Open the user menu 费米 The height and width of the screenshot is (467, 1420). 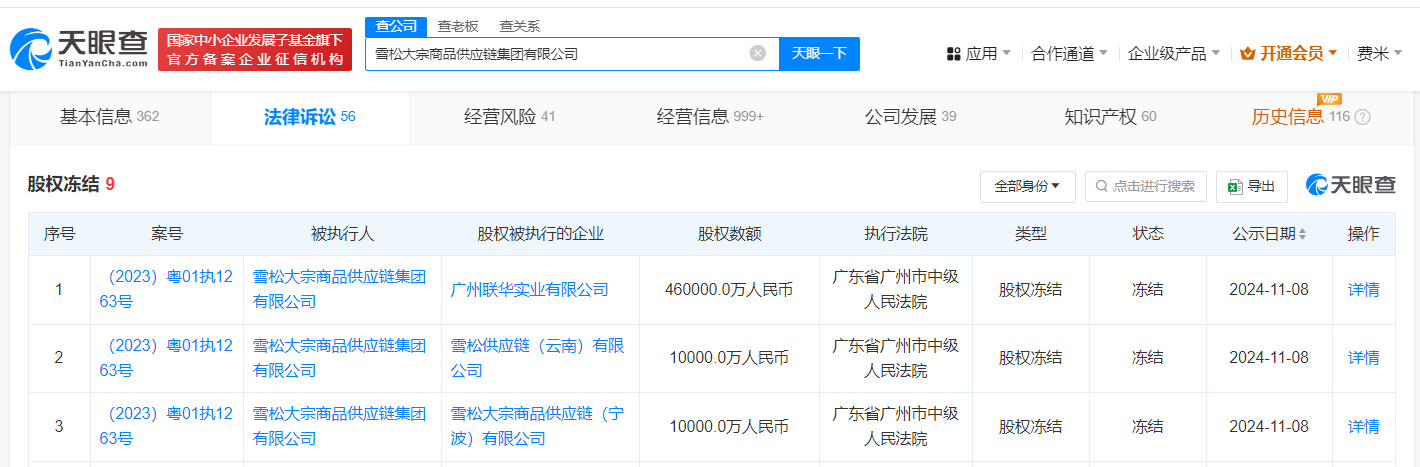tap(1380, 54)
